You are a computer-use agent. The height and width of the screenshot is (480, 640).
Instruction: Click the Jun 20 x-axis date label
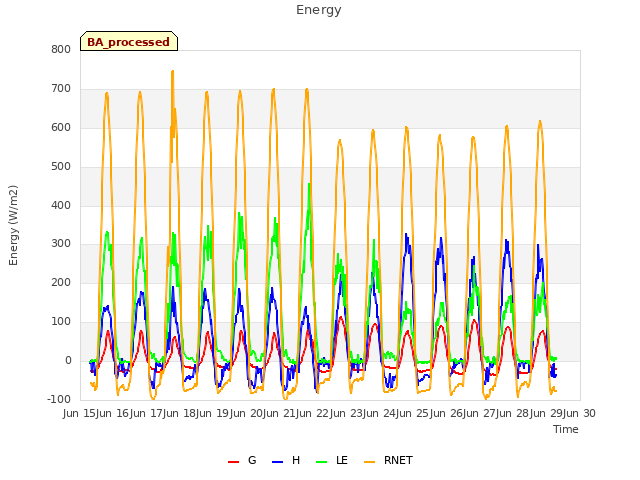[x=247, y=413]
